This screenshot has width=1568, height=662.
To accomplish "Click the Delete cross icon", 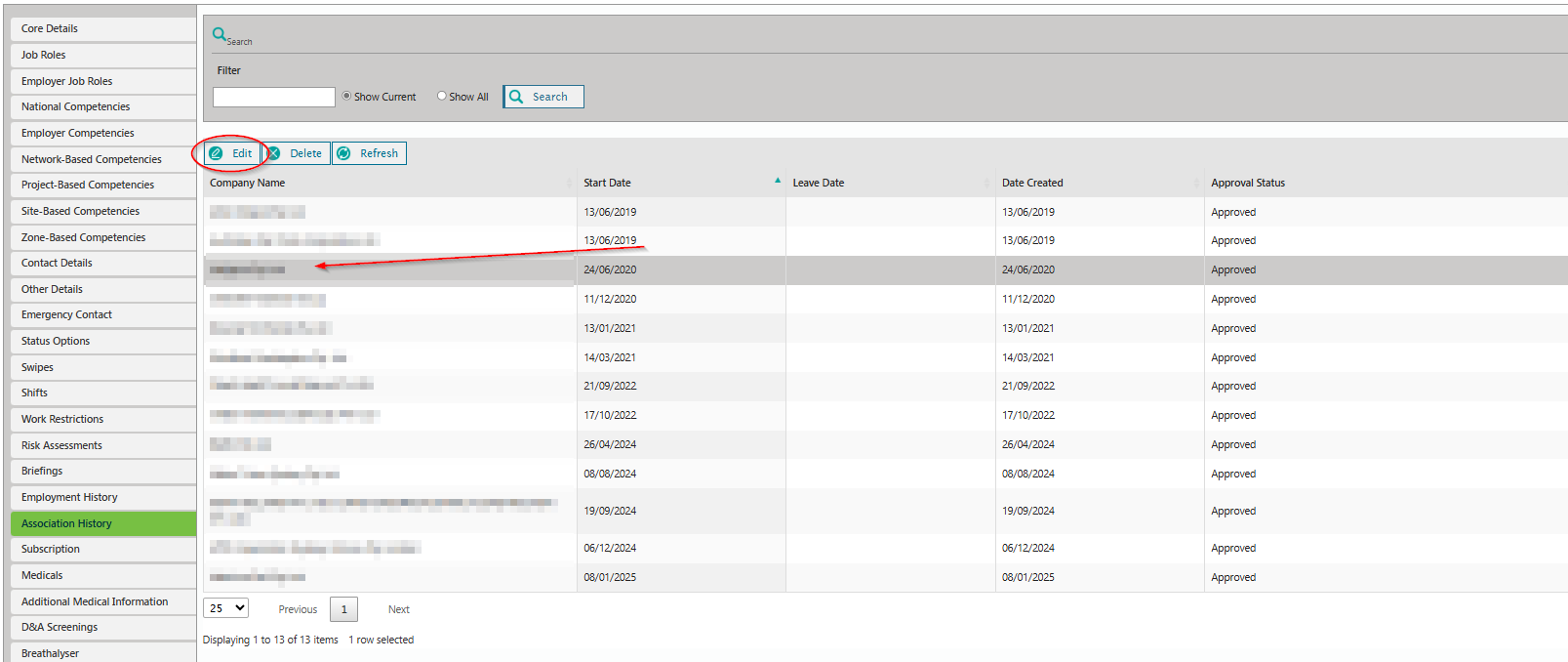I will (x=274, y=153).
